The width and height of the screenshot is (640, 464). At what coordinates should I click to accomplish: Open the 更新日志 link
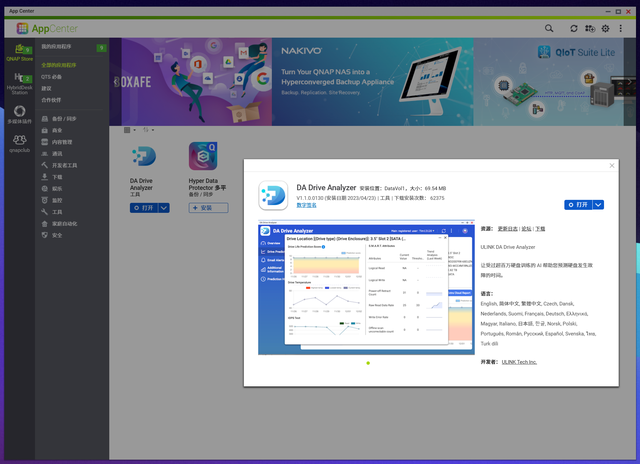[508, 229]
